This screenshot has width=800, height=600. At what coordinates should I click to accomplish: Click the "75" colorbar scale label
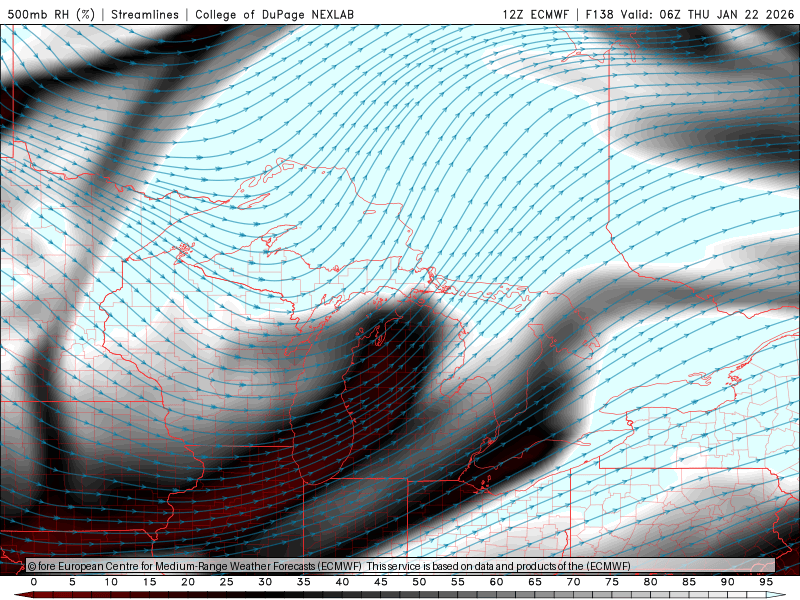(612, 582)
